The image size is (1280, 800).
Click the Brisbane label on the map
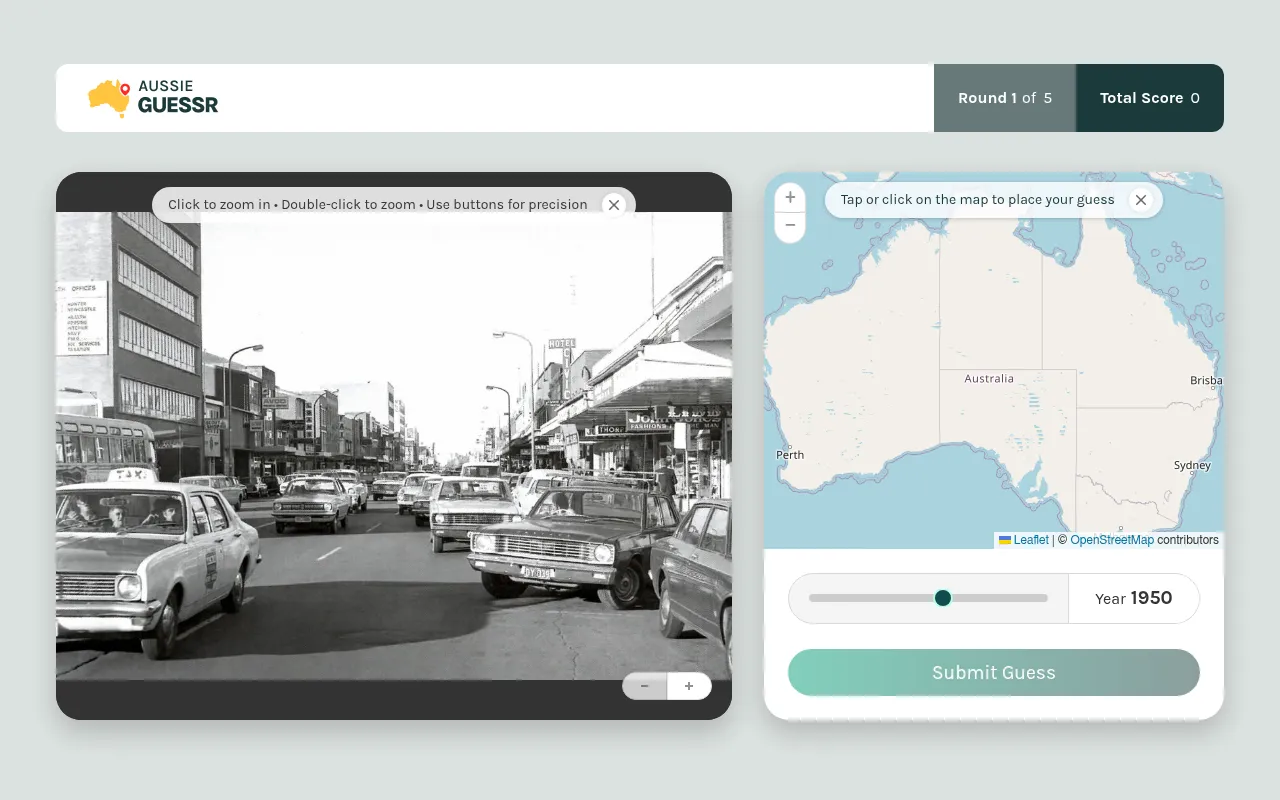pyautogui.click(x=1207, y=380)
